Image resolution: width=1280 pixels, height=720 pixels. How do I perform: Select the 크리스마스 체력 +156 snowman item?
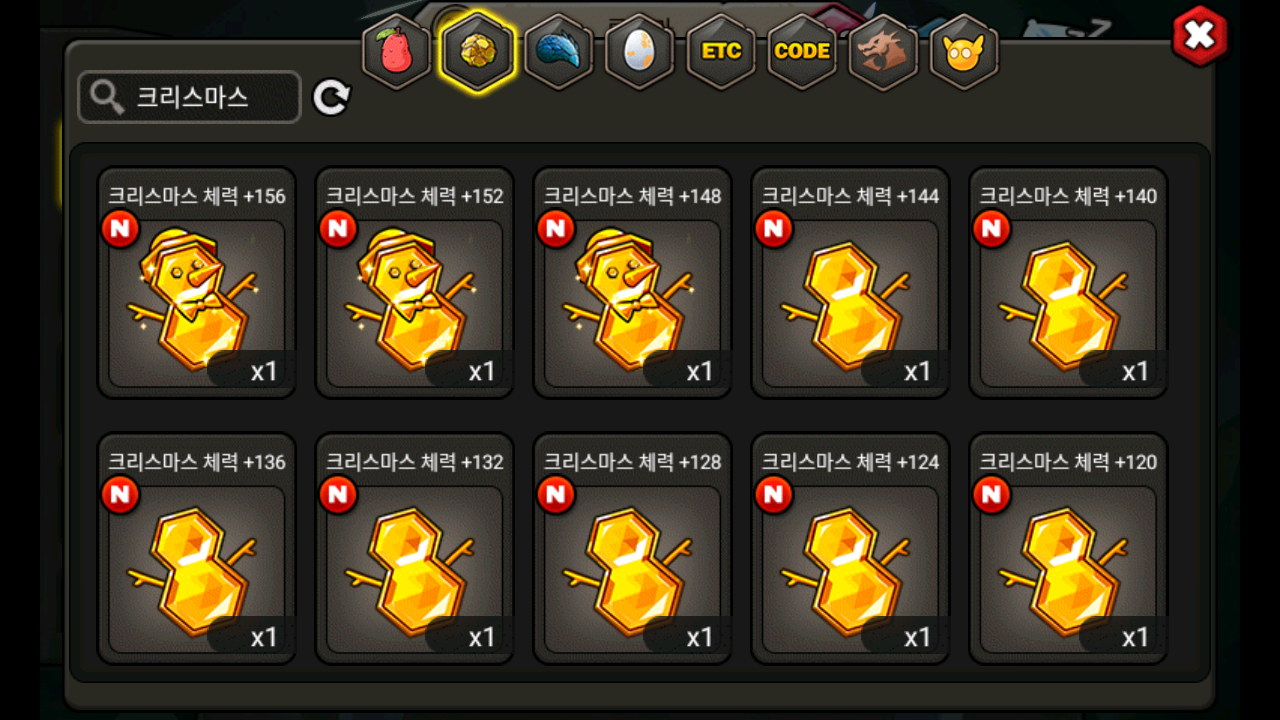point(196,283)
